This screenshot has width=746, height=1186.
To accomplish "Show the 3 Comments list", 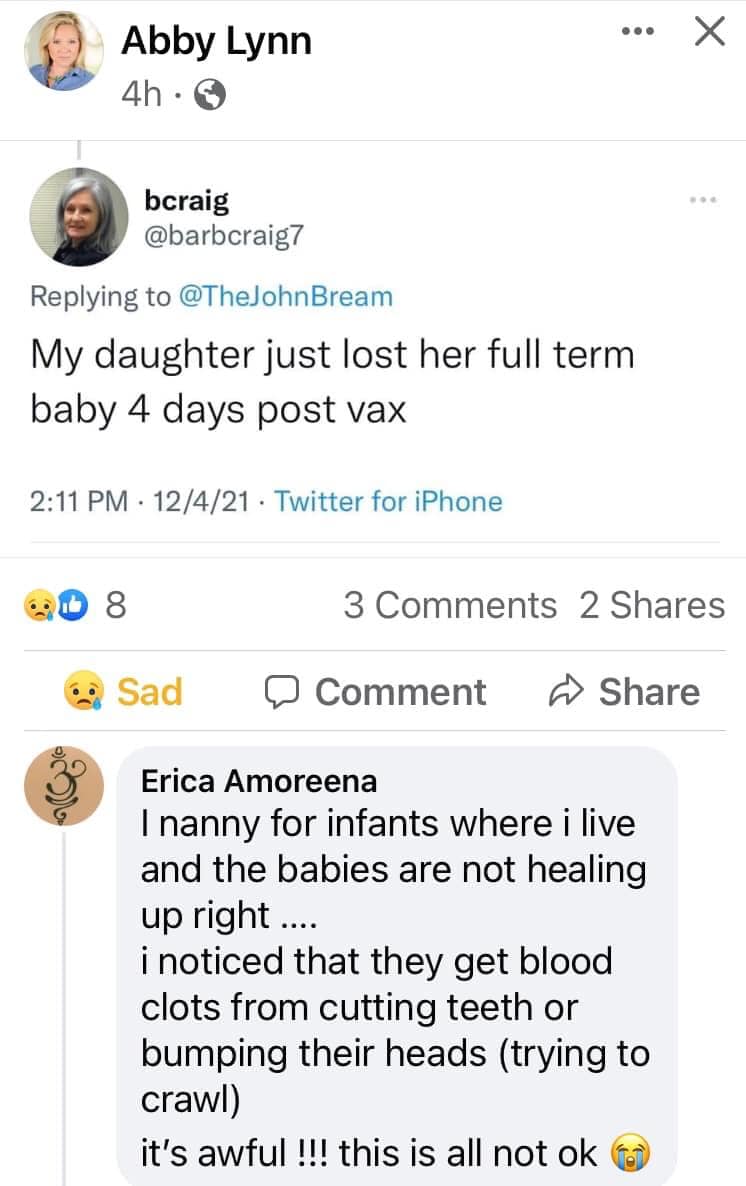I will pyautogui.click(x=450, y=605).
